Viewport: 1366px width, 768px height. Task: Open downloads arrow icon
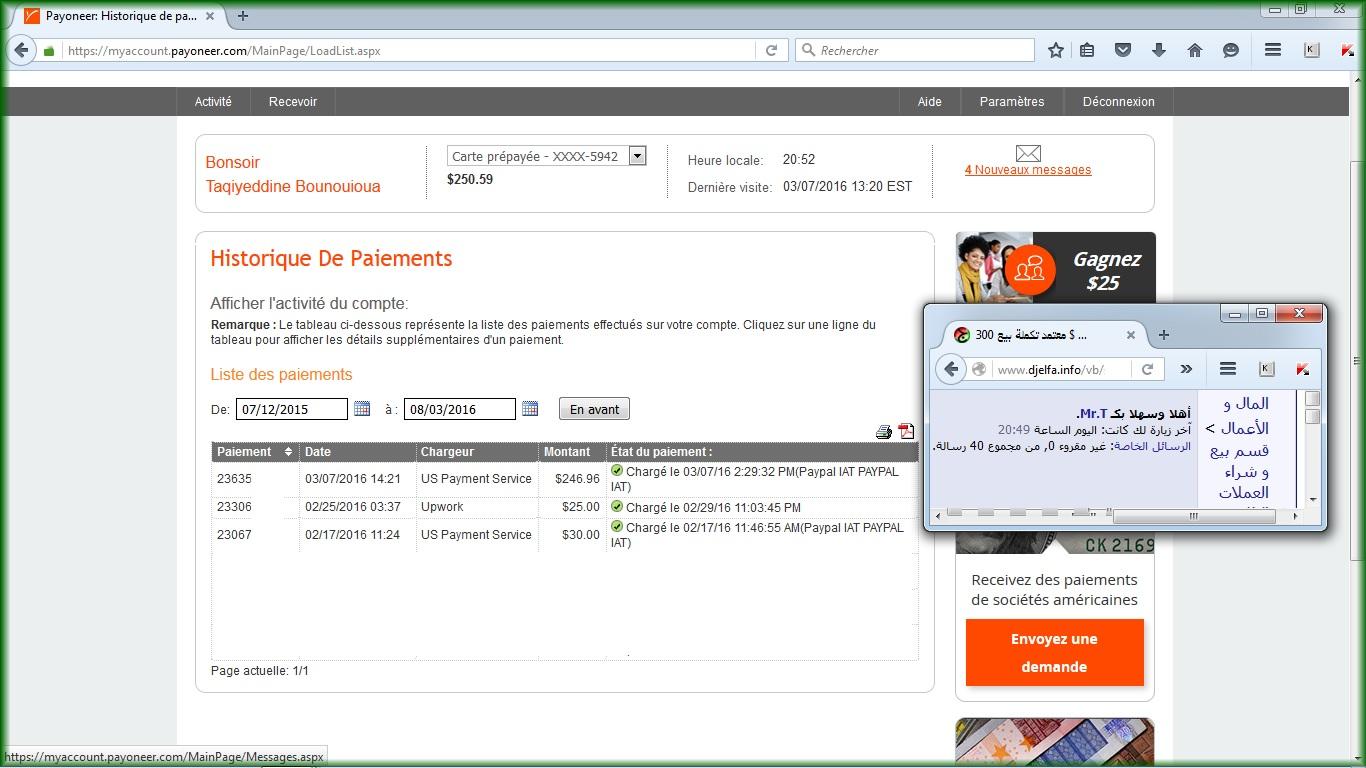click(1159, 50)
